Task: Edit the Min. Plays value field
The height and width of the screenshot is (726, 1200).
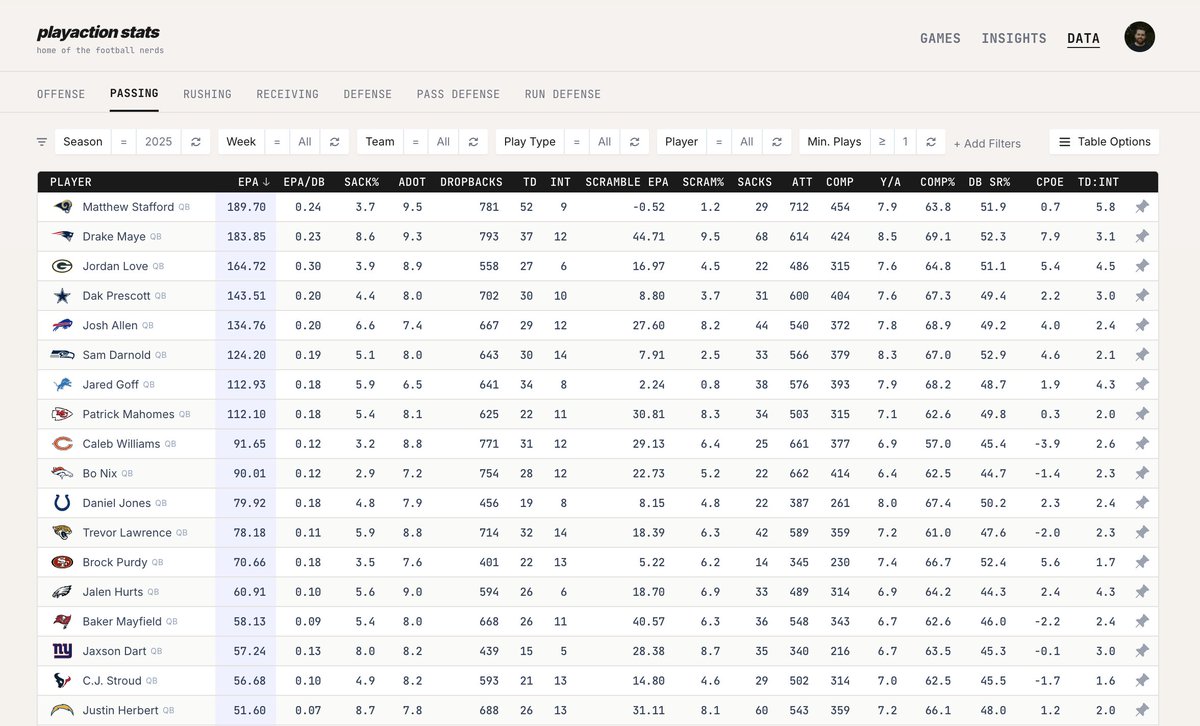Action: pos(905,142)
